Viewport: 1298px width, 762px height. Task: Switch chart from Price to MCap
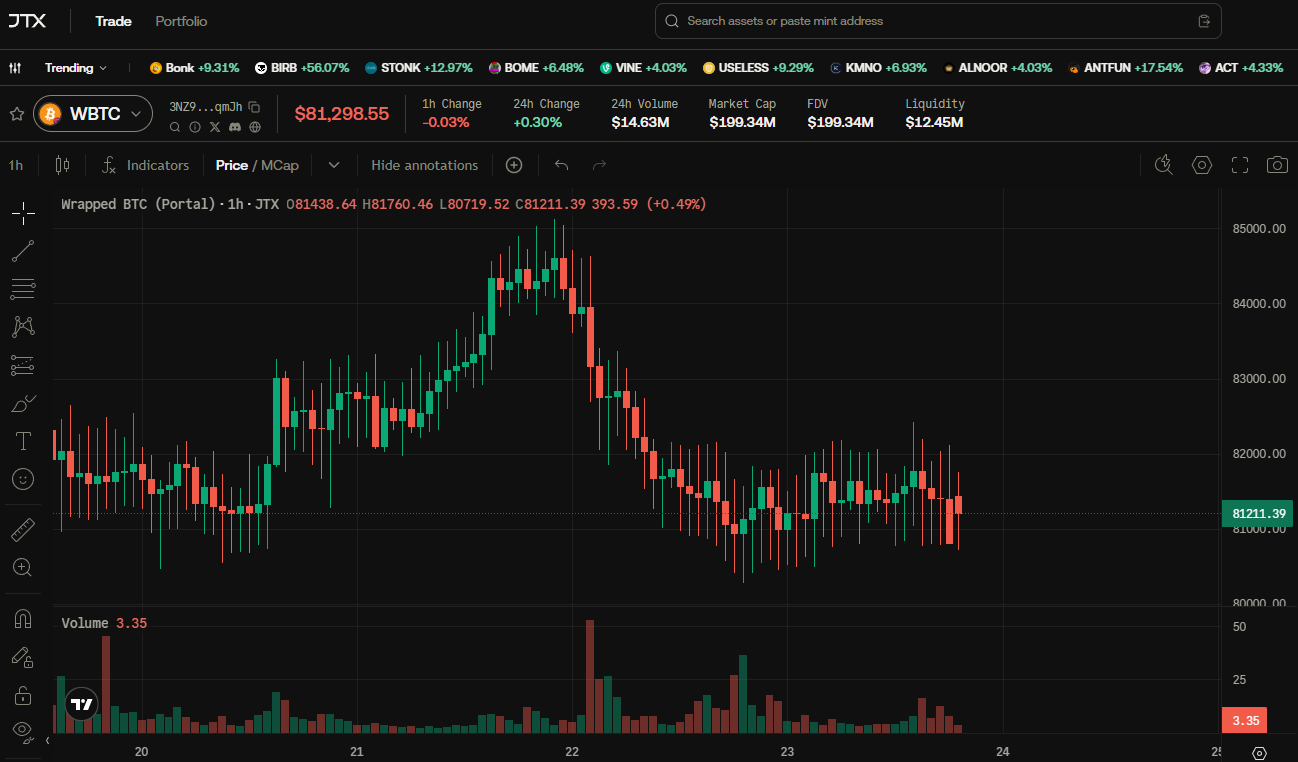(x=280, y=165)
